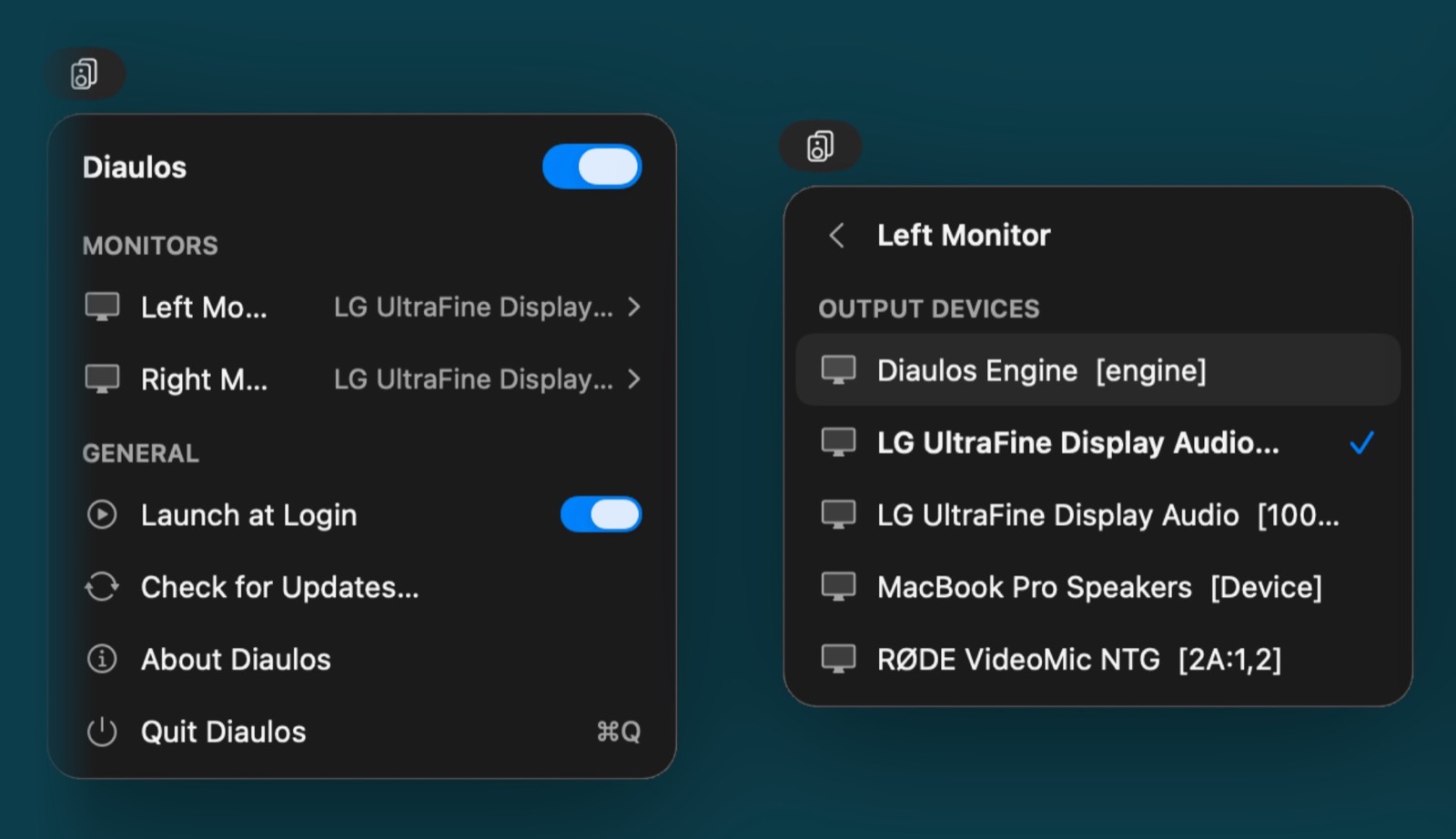Click the info icon beside About Diaulos
The image size is (1456, 839).
pos(102,659)
